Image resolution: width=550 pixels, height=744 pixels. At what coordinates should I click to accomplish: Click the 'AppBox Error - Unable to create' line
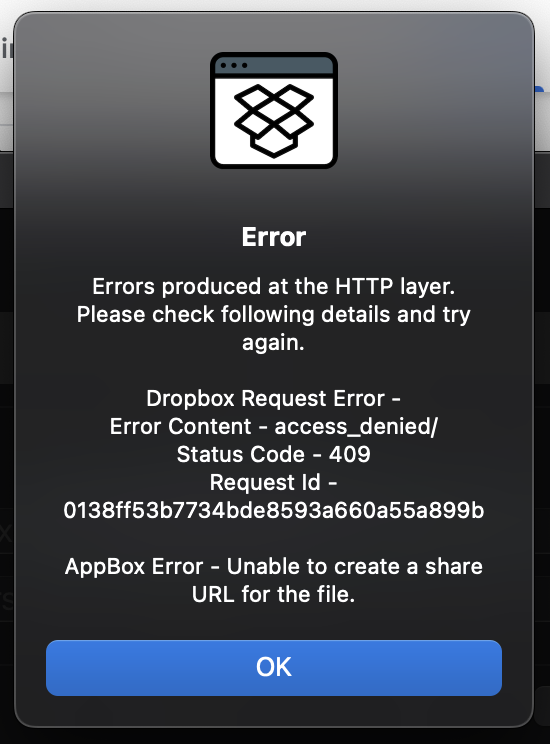(x=274, y=567)
